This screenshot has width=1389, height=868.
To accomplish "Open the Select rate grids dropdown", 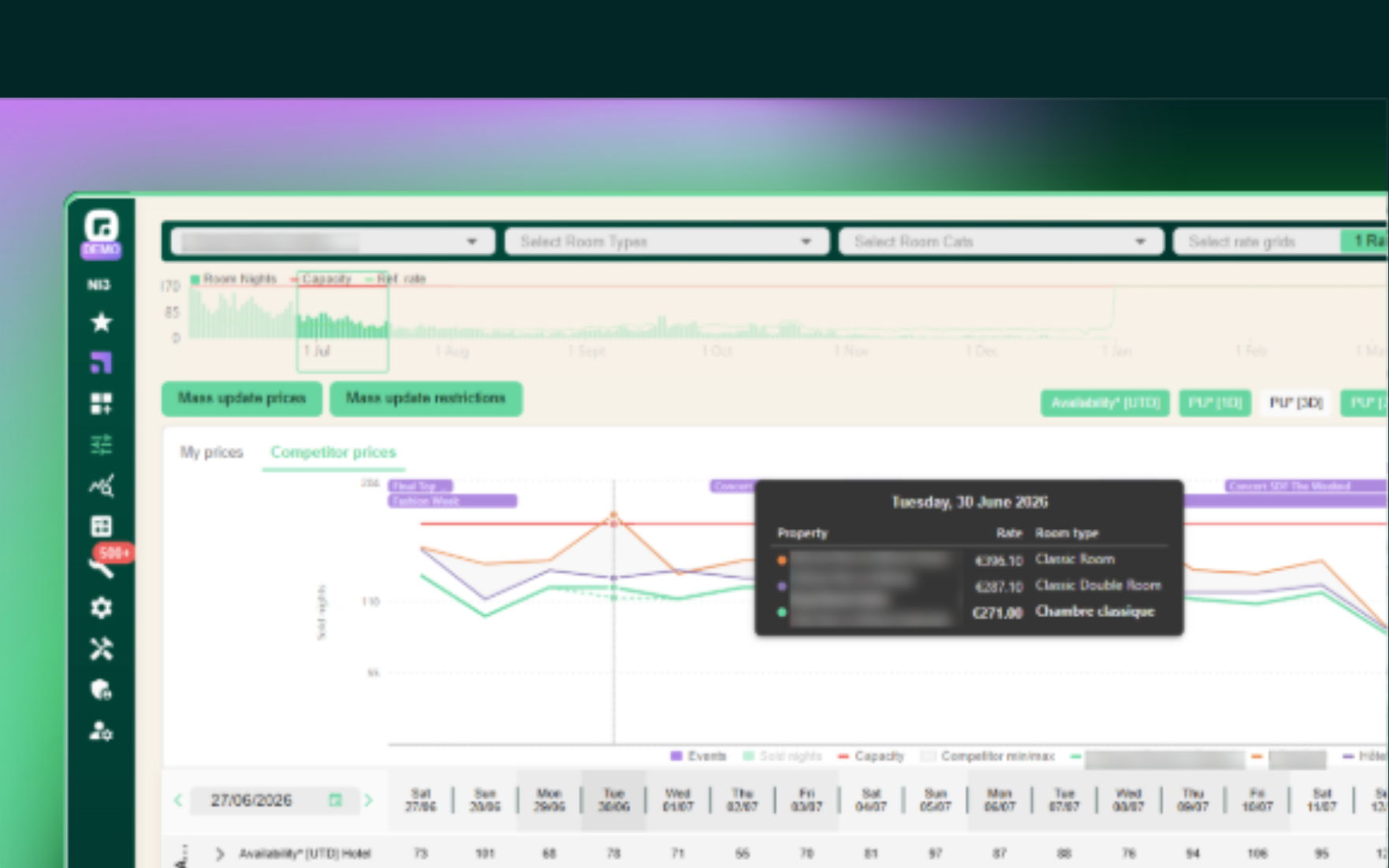I will pyautogui.click(x=1257, y=242).
